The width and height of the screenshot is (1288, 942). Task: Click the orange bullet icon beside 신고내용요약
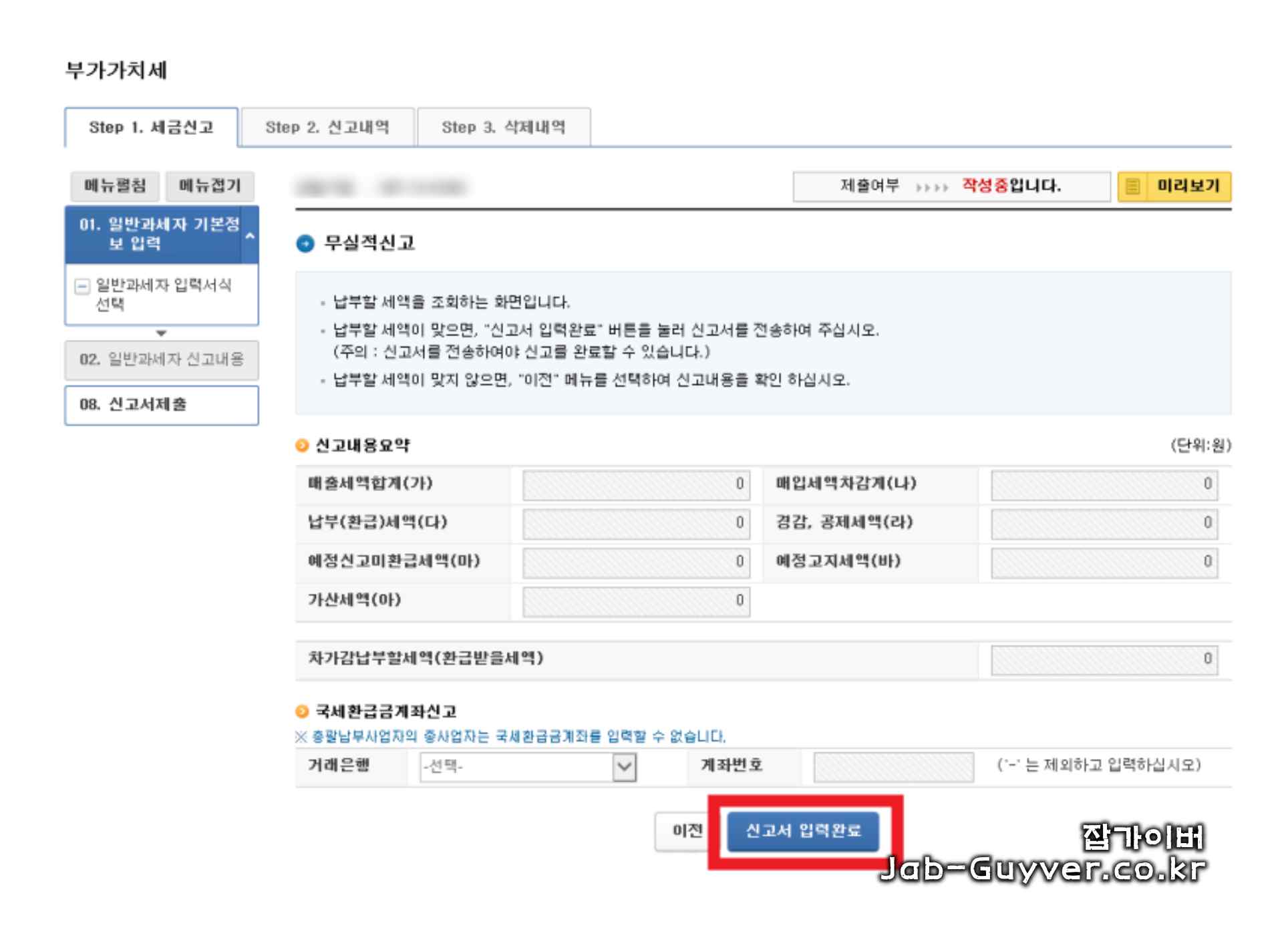pyautogui.click(x=303, y=446)
